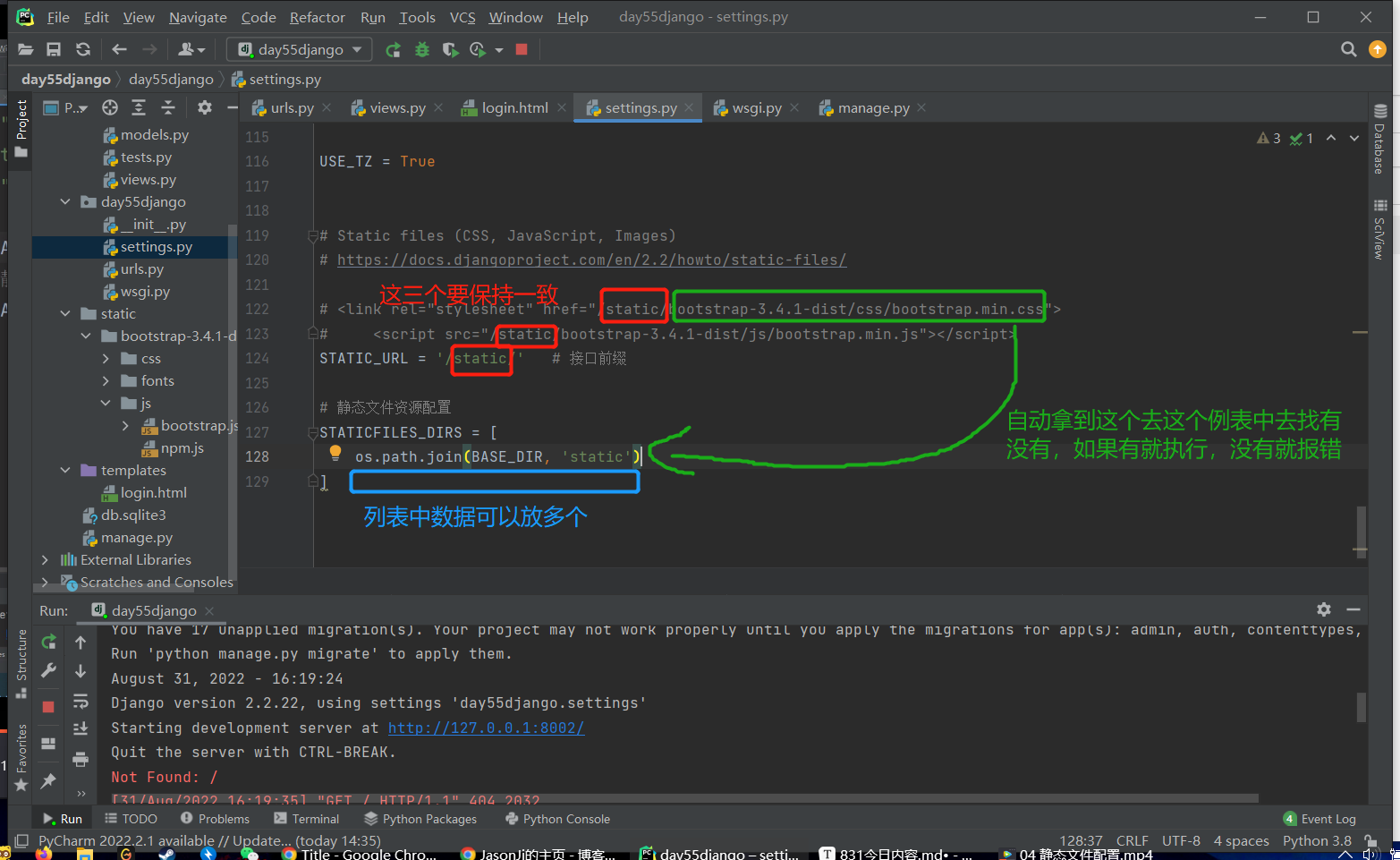Minimize the Run tool window

(1353, 609)
